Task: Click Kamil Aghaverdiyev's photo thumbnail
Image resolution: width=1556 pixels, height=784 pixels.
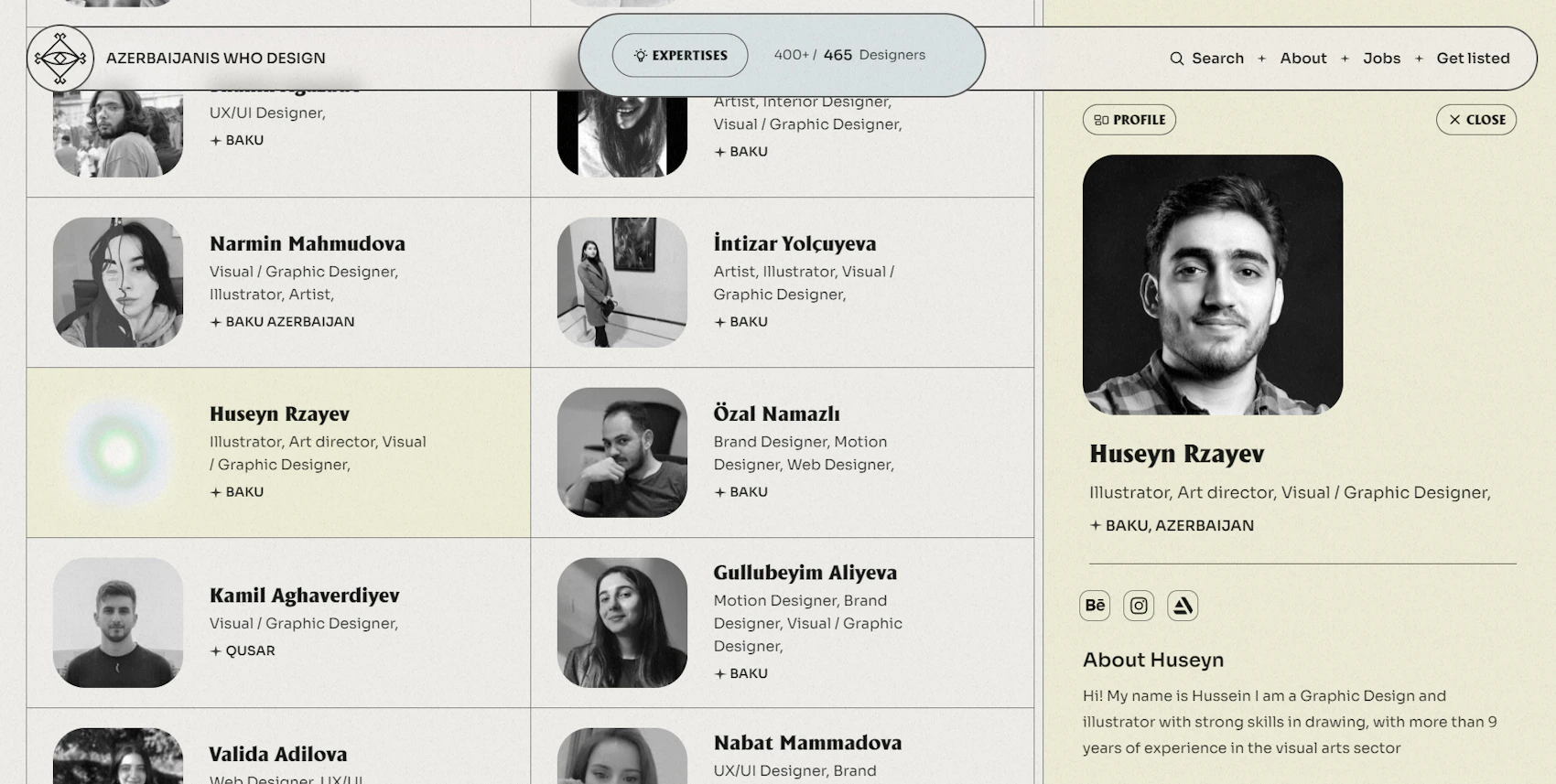Action: coord(118,623)
